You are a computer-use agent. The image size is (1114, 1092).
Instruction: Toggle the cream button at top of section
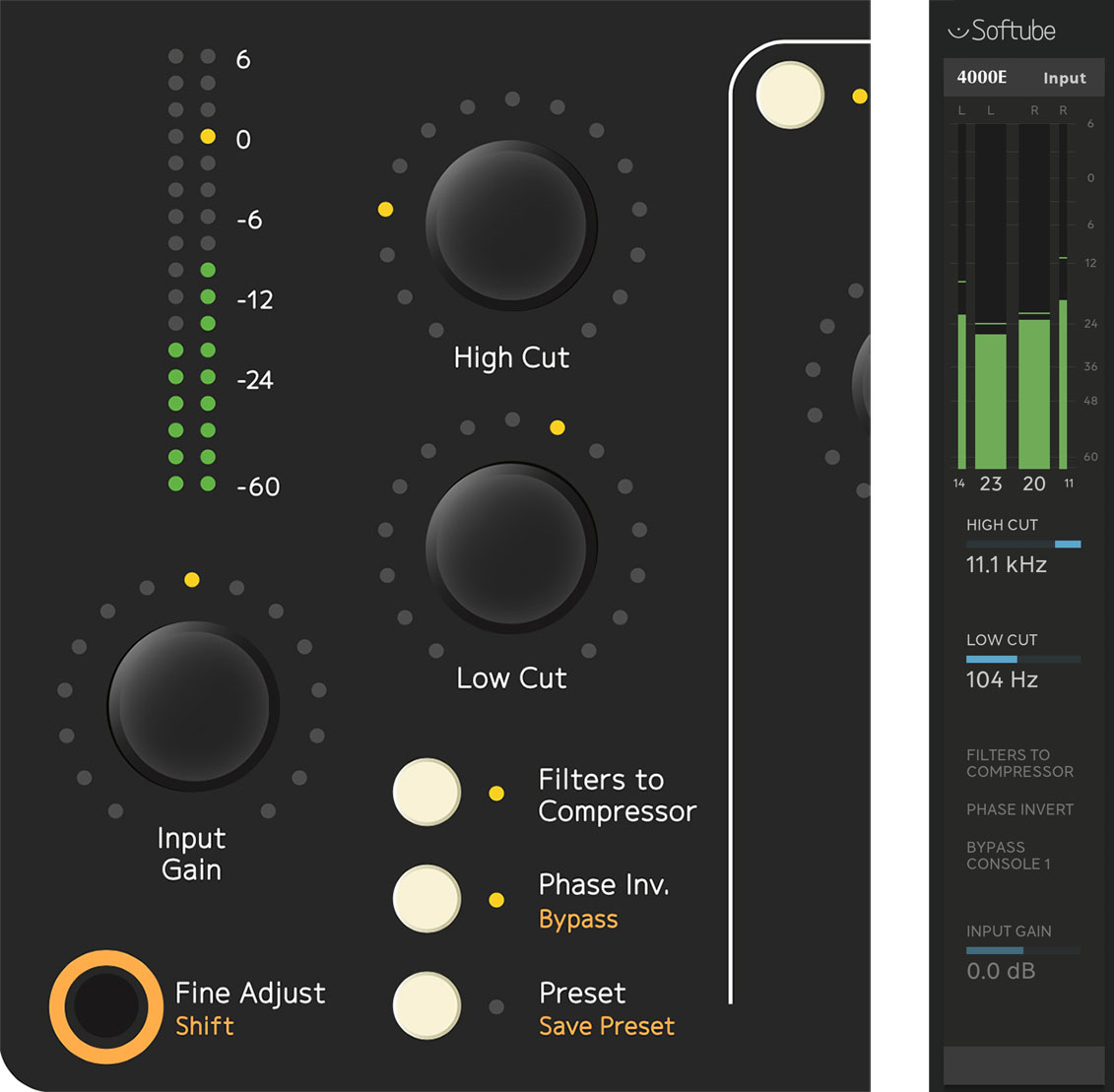[790, 96]
